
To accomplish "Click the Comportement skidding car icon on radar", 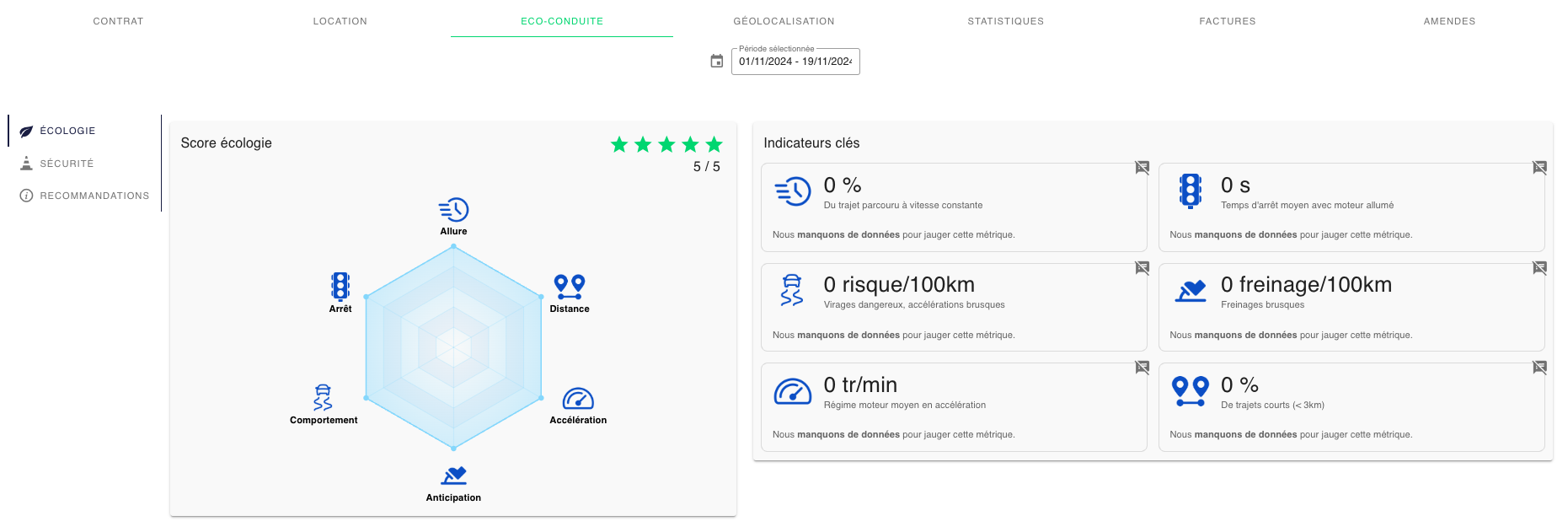I will (x=324, y=397).
